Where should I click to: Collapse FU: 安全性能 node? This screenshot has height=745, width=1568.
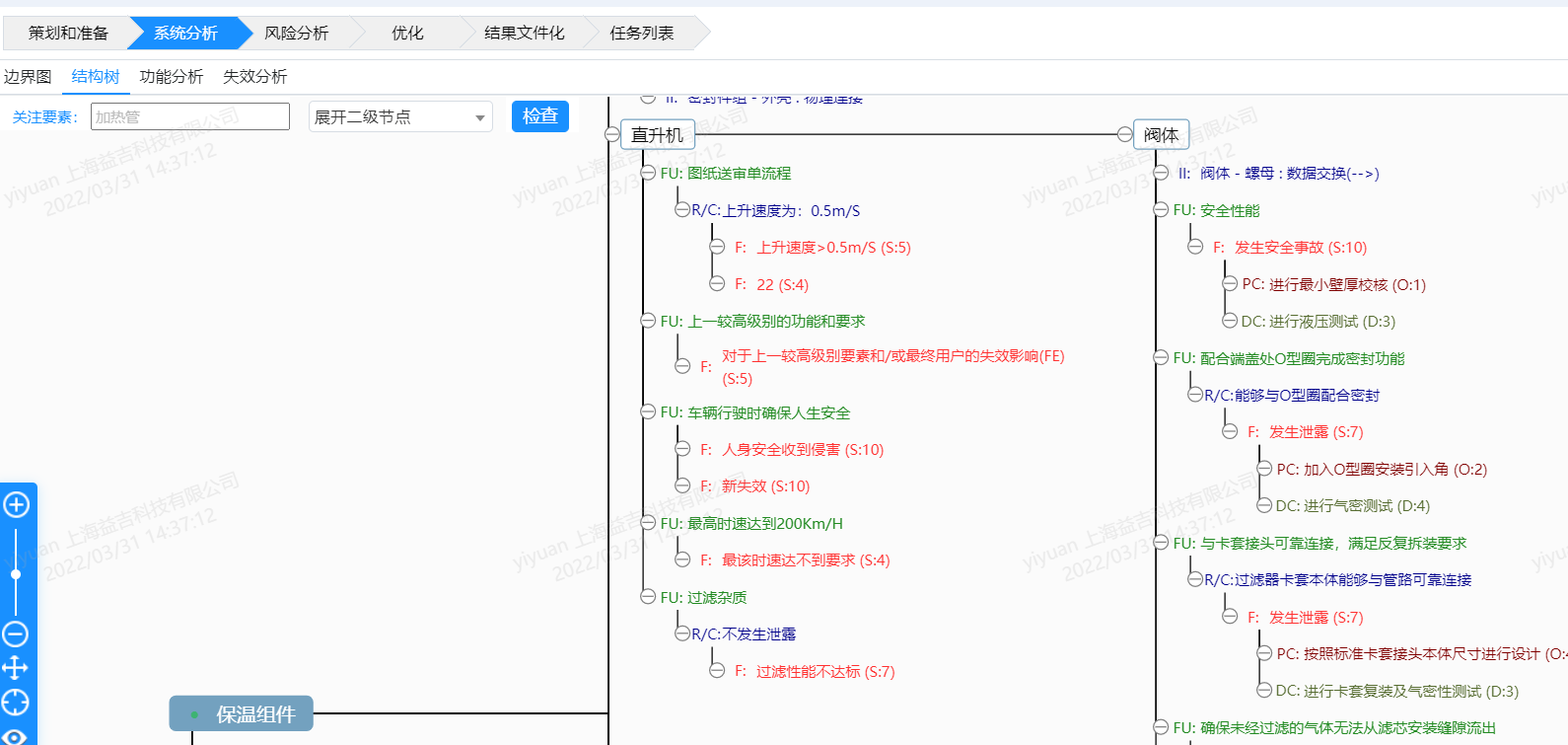[x=1161, y=210]
